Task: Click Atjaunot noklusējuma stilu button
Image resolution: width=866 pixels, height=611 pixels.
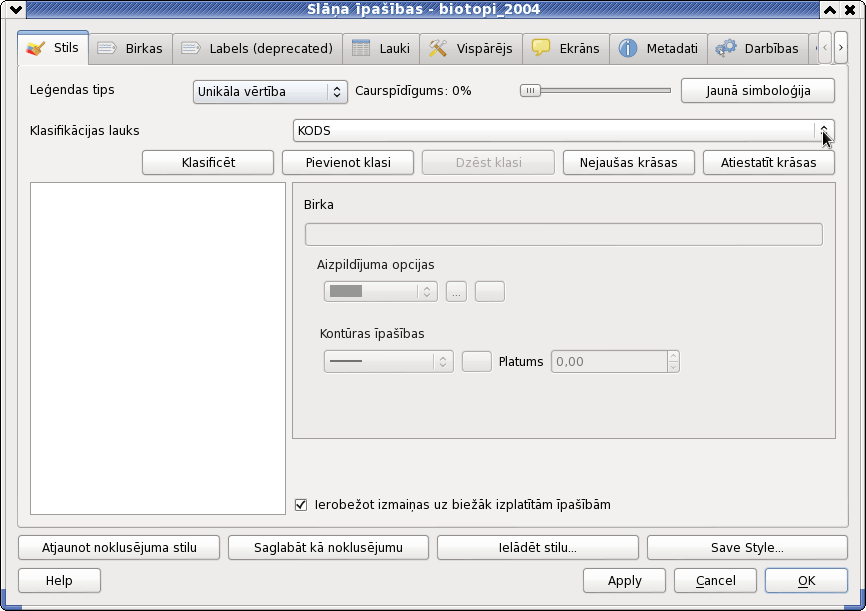Action: tap(119, 547)
